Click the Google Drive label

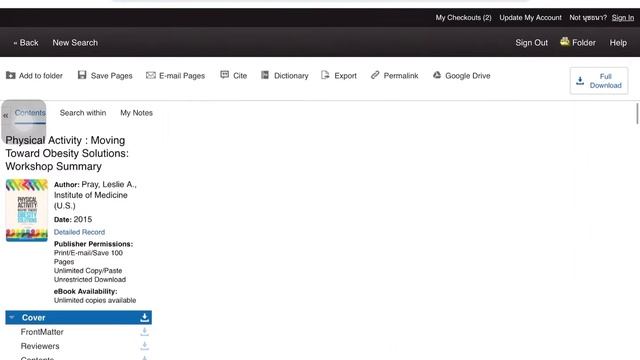[468, 76]
